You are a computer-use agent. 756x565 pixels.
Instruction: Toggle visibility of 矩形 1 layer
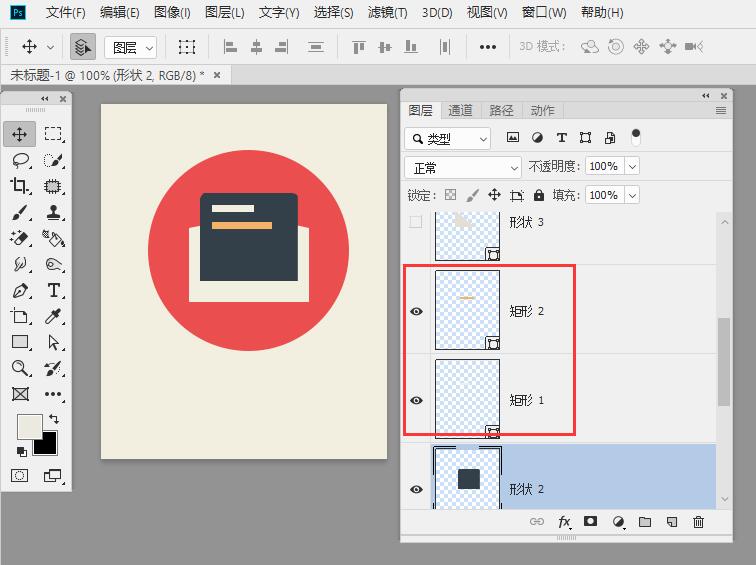point(417,400)
